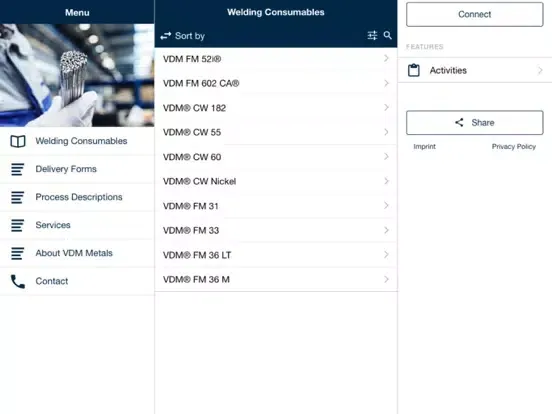Click the welding wire header photo
The image size is (552, 414).
(77, 75)
